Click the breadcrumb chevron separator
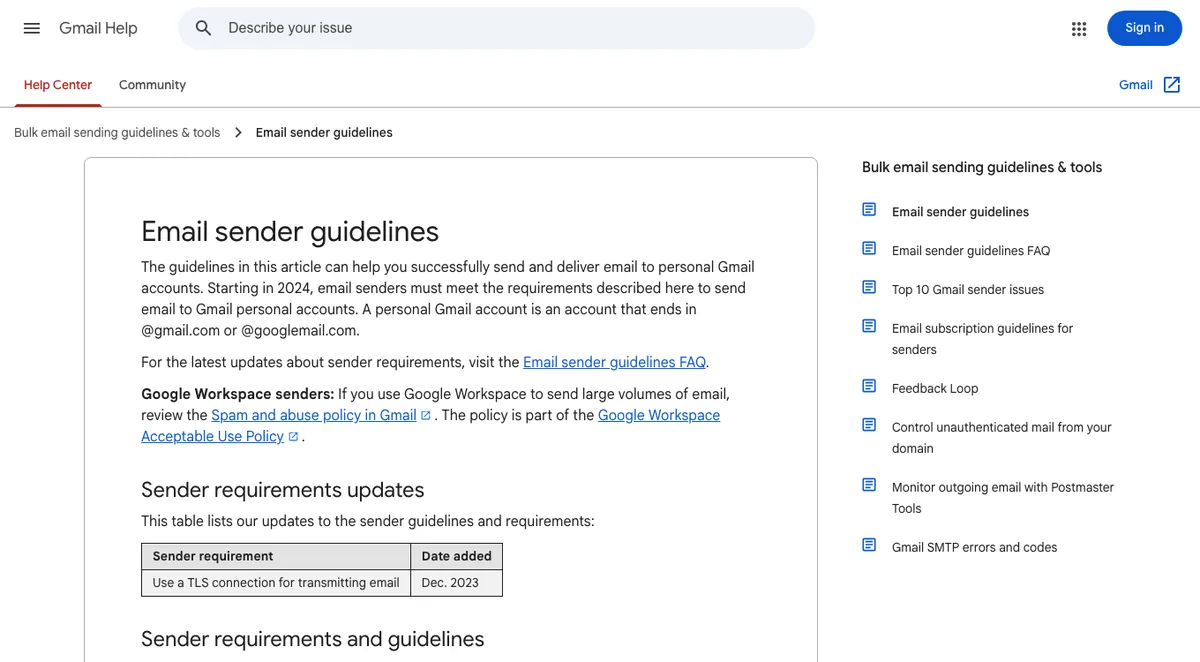 [238, 132]
